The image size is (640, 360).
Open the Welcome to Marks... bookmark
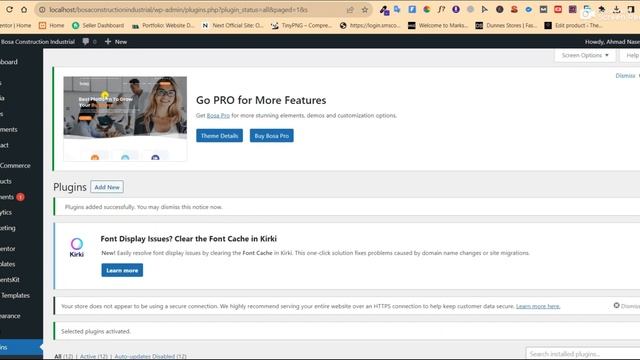[x=438, y=25]
